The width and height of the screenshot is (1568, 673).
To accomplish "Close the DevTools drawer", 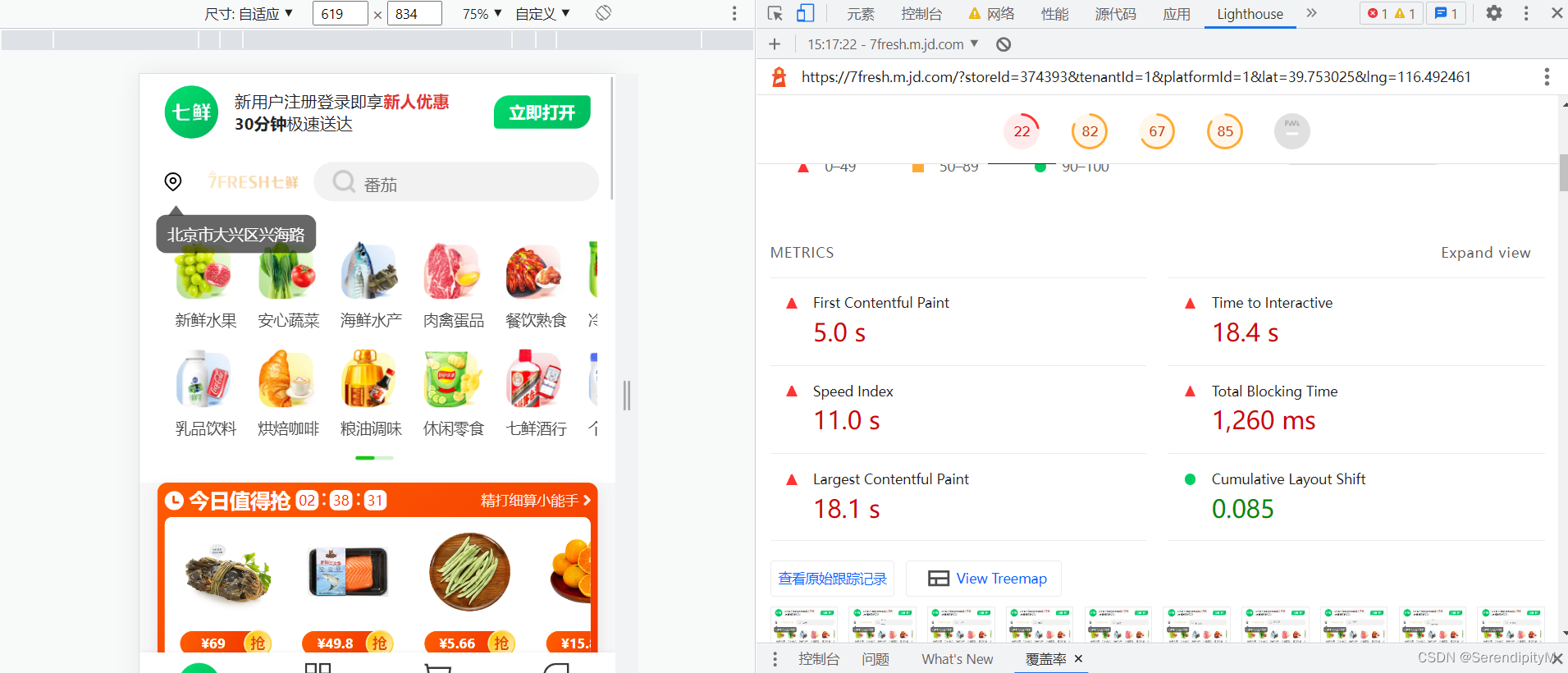I will [x=1557, y=659].
